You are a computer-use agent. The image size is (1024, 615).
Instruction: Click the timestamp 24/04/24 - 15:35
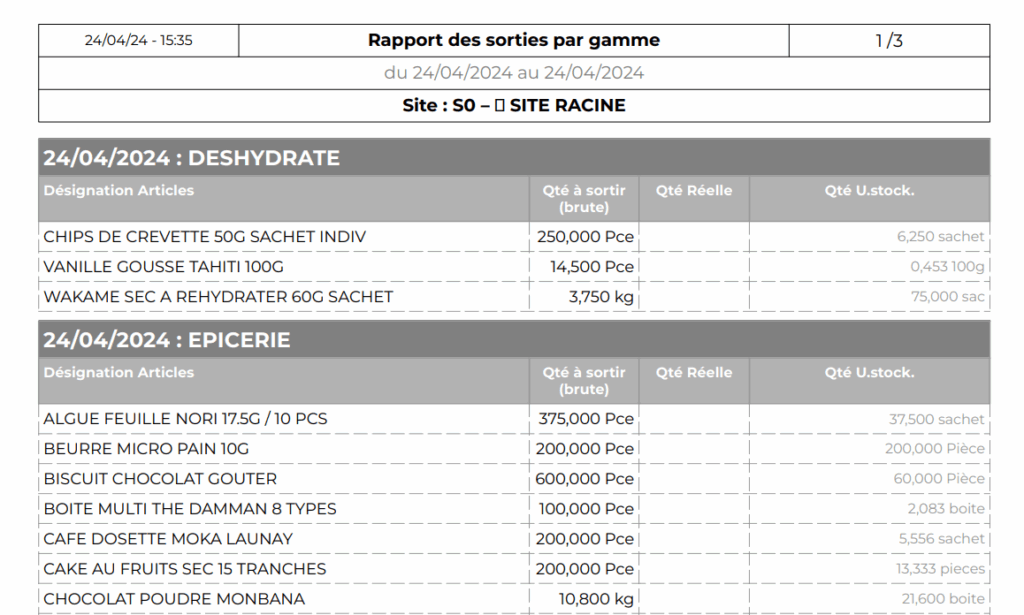[x=138, y=41]
